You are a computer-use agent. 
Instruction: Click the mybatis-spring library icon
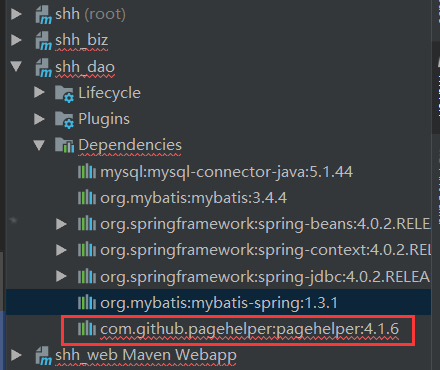(87, 303)
